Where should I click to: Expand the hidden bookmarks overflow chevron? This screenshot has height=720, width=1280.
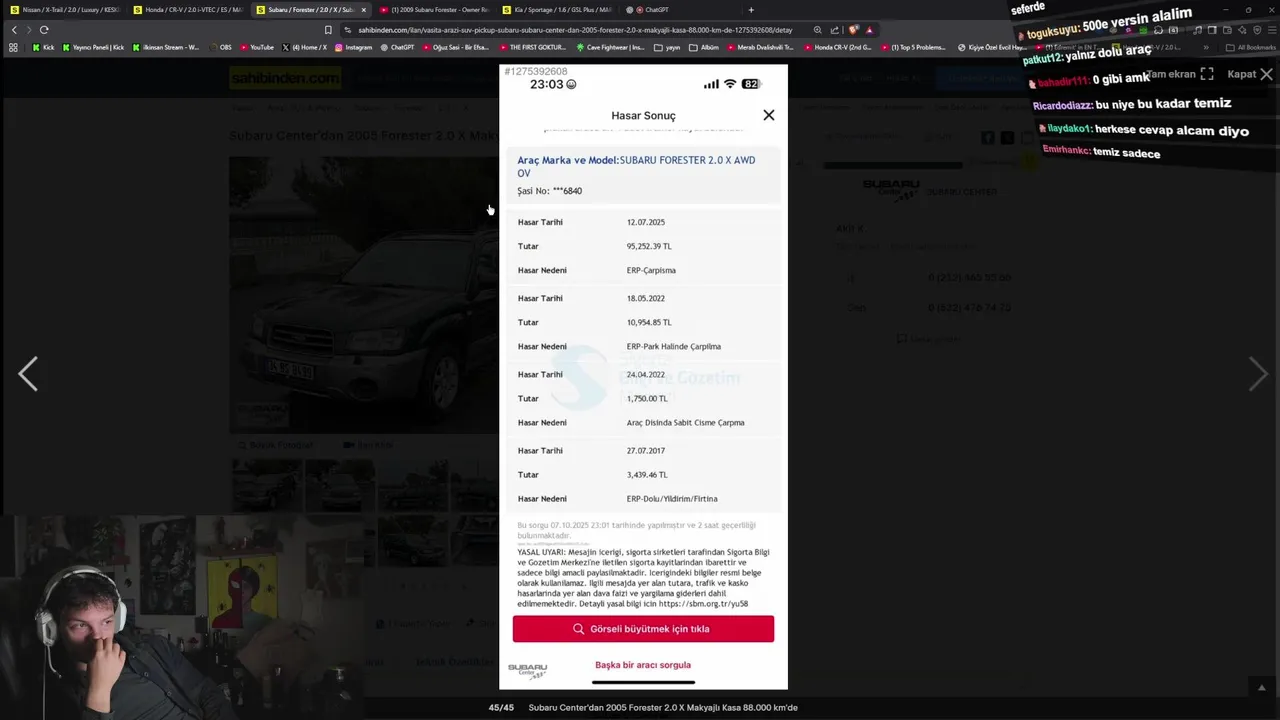(1206, 47)
